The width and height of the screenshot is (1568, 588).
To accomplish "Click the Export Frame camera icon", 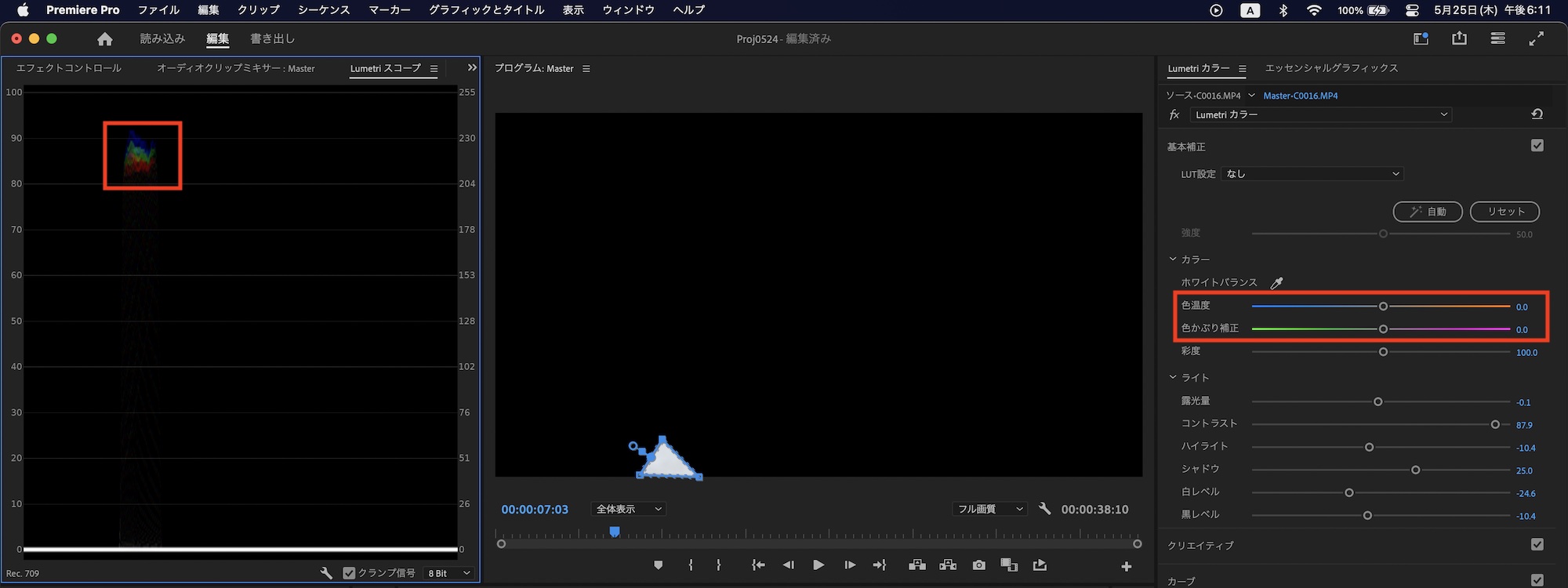I will click(978, 565).
